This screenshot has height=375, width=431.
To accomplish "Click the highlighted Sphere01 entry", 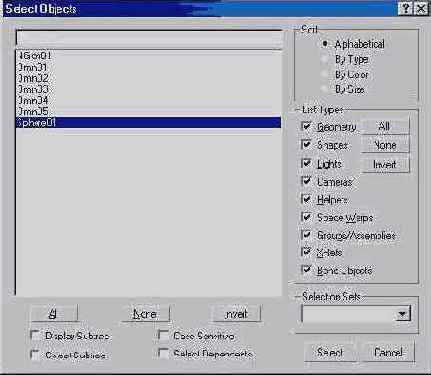I will [x=148, y=123].
